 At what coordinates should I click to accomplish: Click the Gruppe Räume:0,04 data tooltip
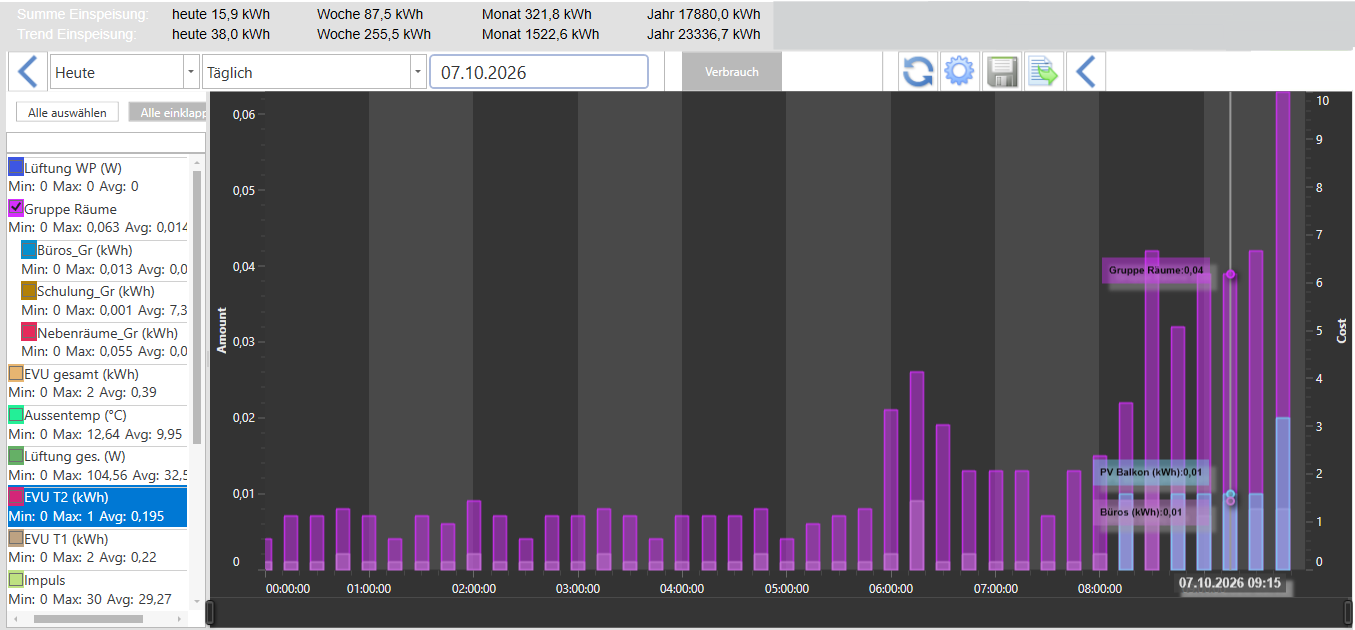tap(1156, 270)
